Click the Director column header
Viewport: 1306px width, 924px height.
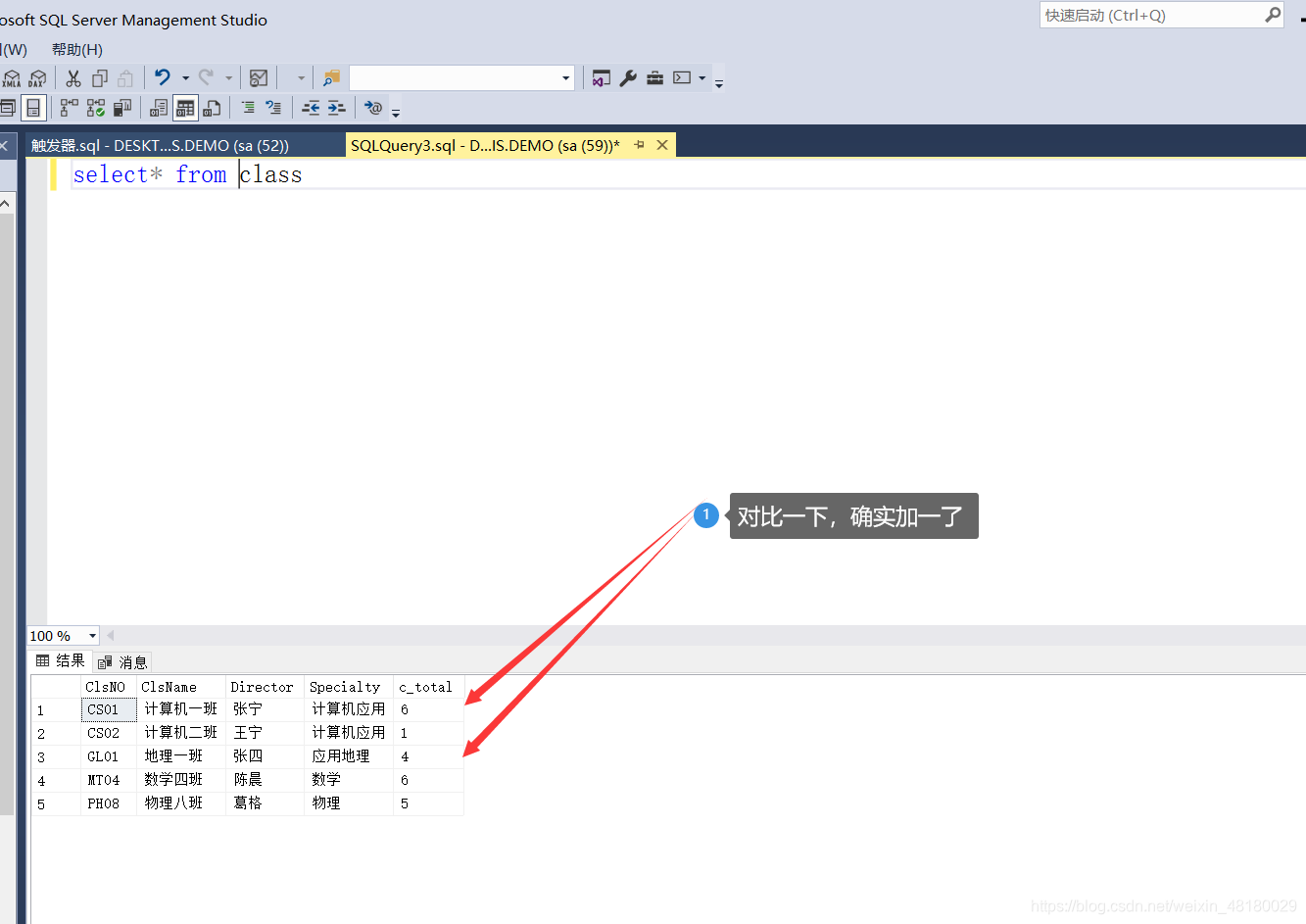[265, 687]
